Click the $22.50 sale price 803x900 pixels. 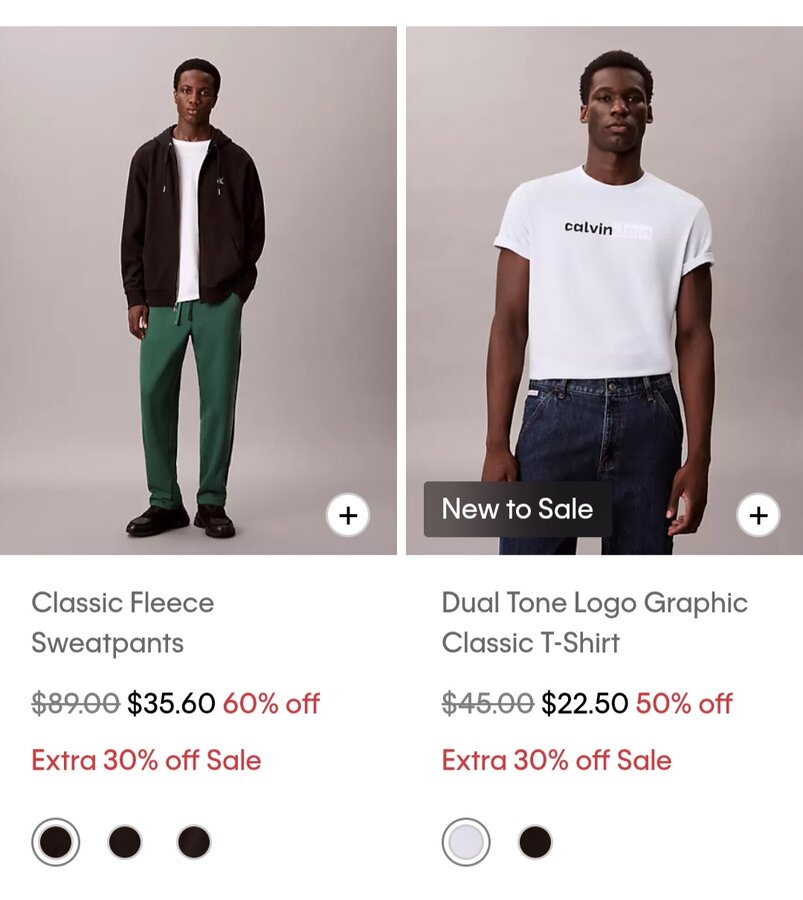tap(584, 703)
